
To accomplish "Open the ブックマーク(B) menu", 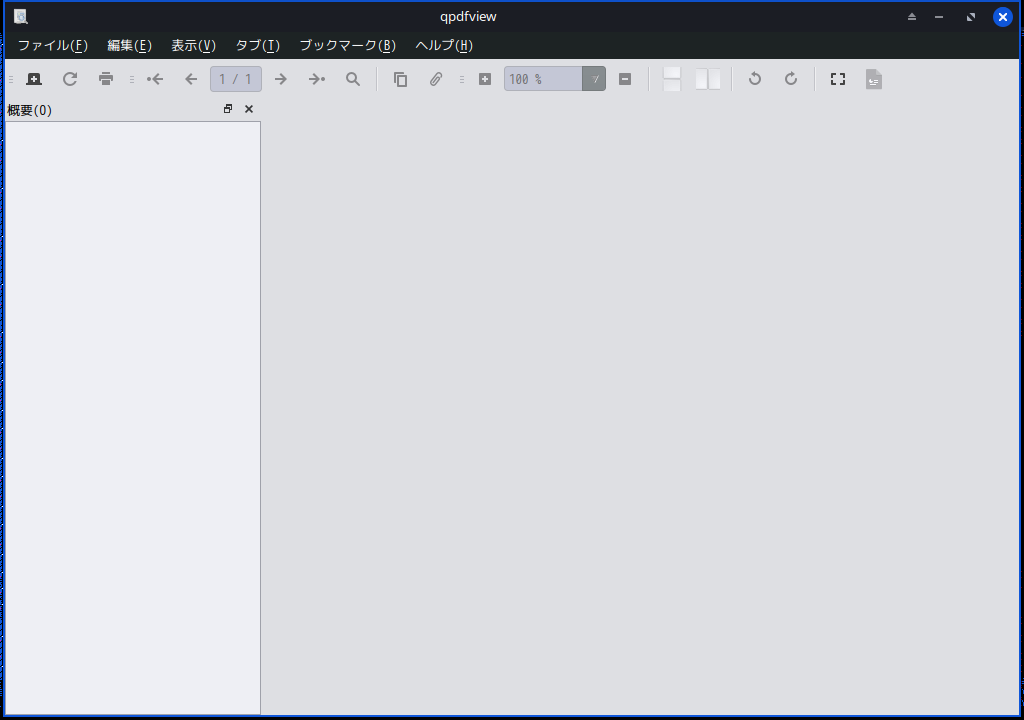I will 347,45.
